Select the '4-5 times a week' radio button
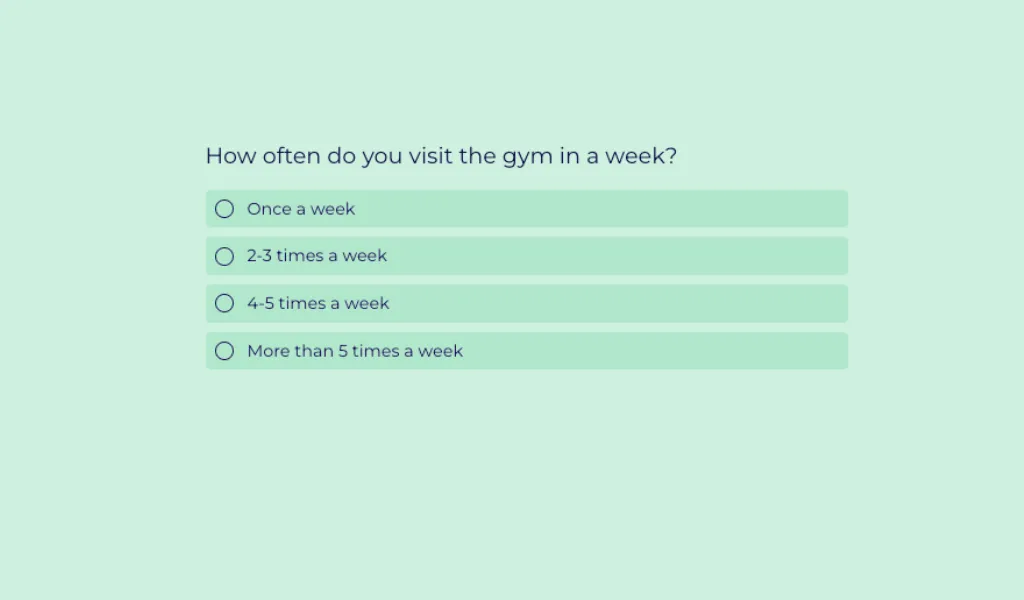Image resolution: width=1024 pixels, height=600 pixels. tap(225, 303)
